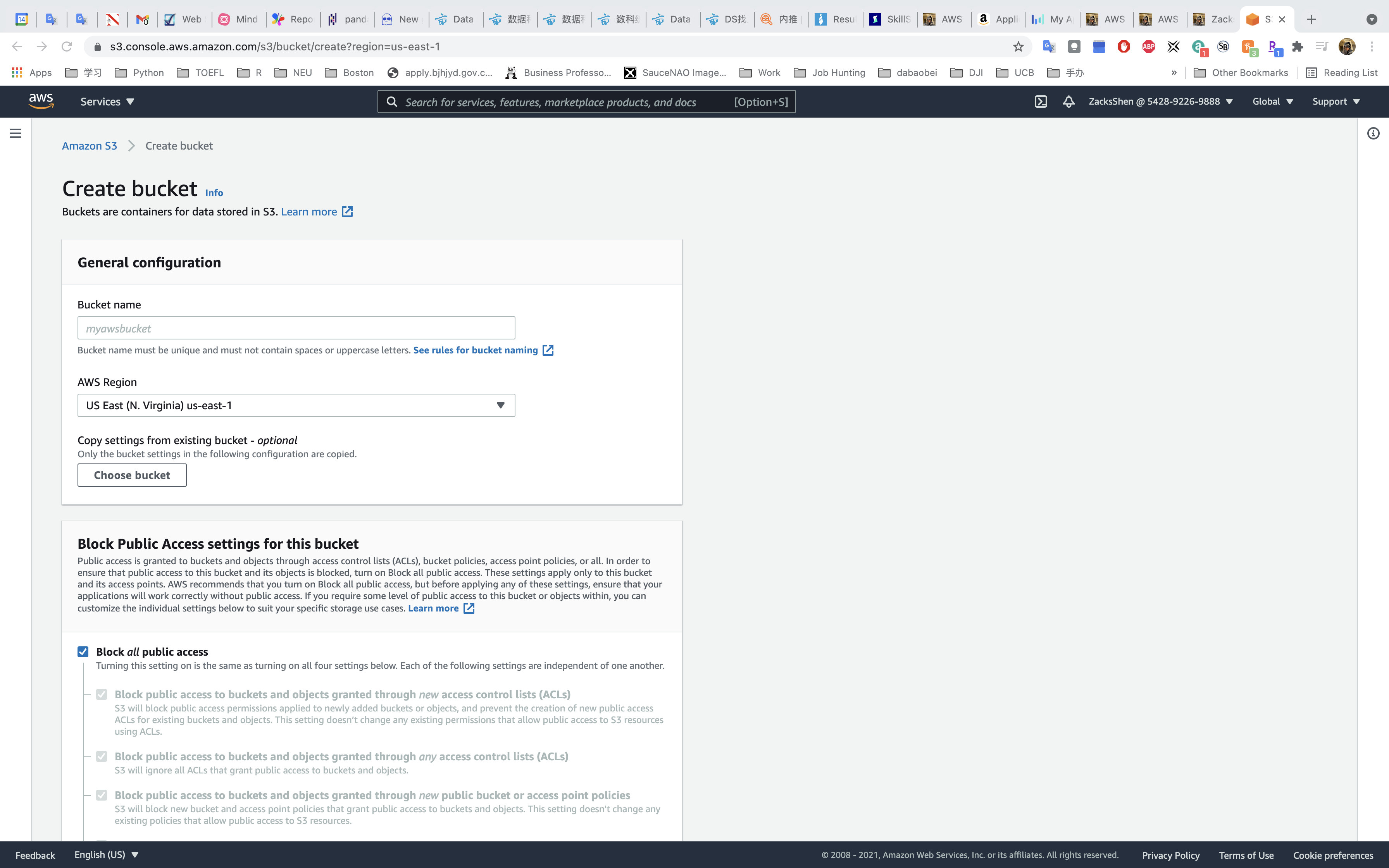Toggle block public access via new ACLs checkbox
Image resolution: width=1389 pixels, height=868 pixels.
(x=102, y=695)
